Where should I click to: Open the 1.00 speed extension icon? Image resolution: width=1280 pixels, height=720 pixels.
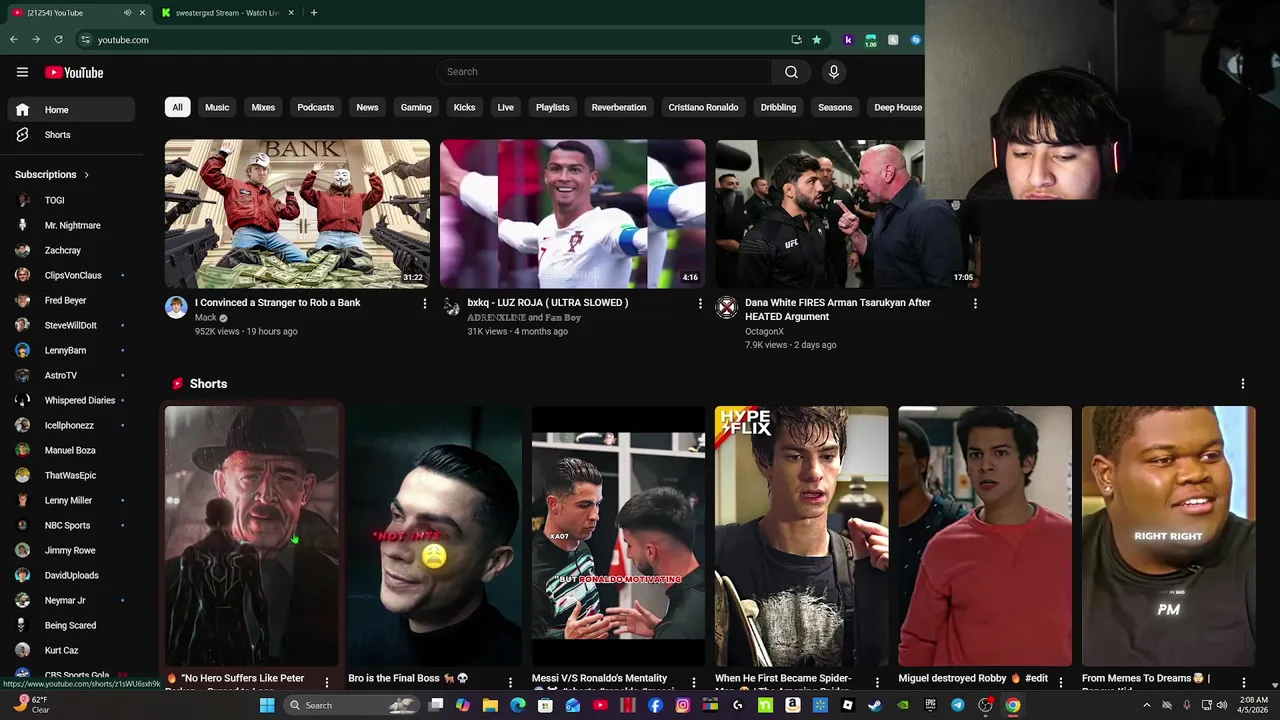871,40
